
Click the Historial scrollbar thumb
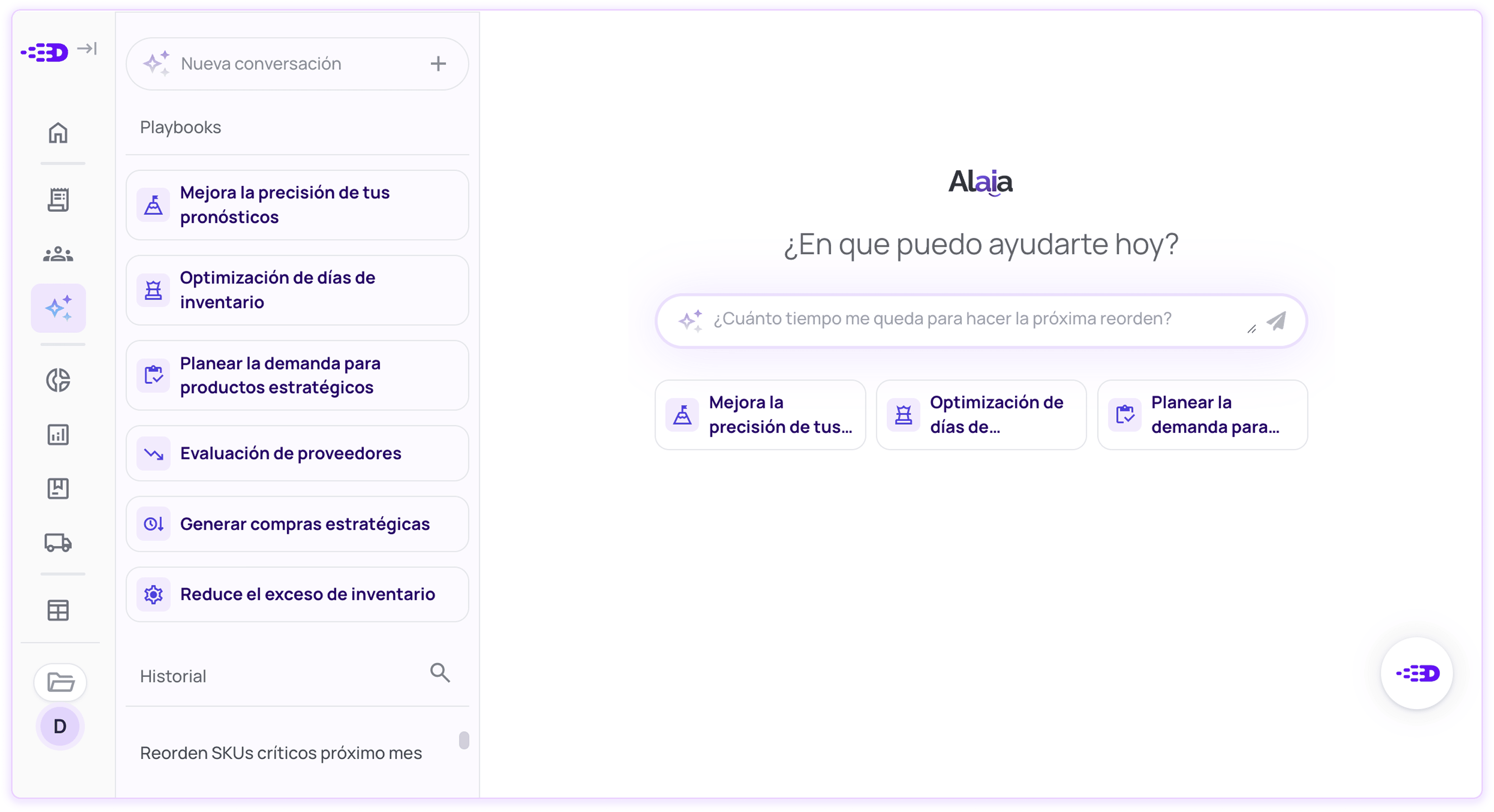click(x=464, y=740)
